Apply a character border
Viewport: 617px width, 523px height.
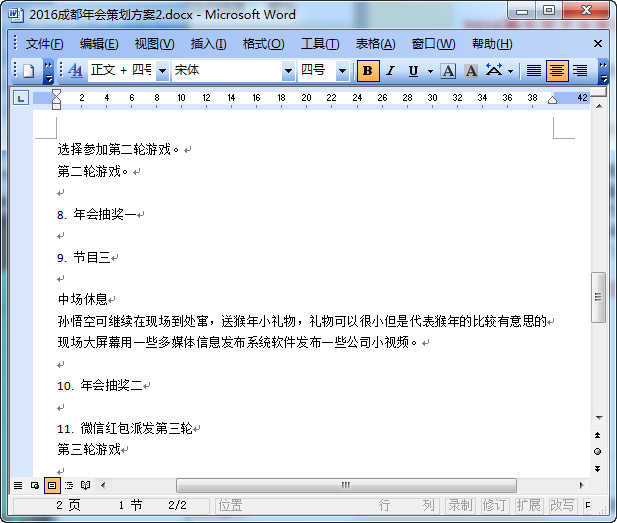point(448,71)
